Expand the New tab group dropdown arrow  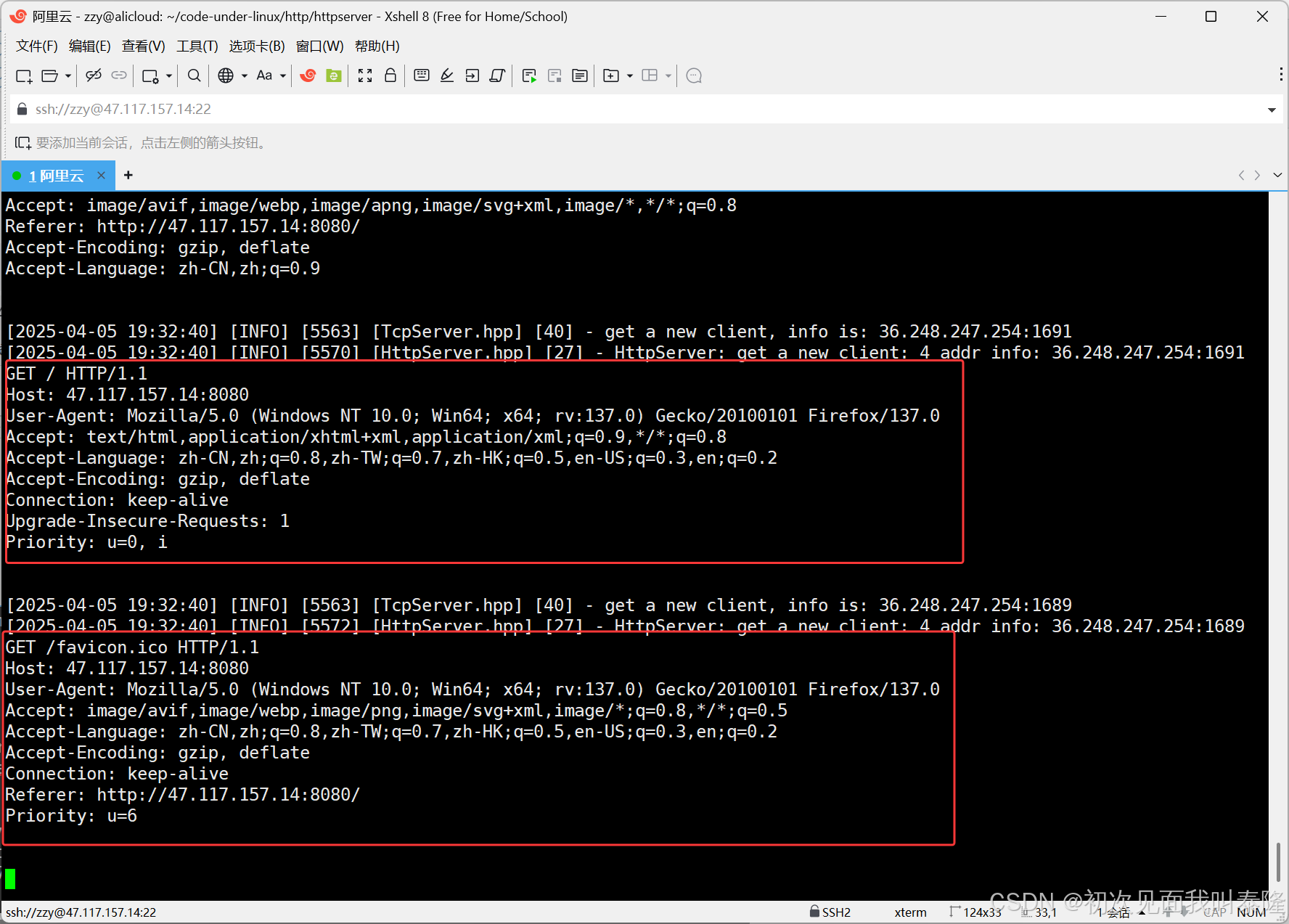click(x=630, y=75)
